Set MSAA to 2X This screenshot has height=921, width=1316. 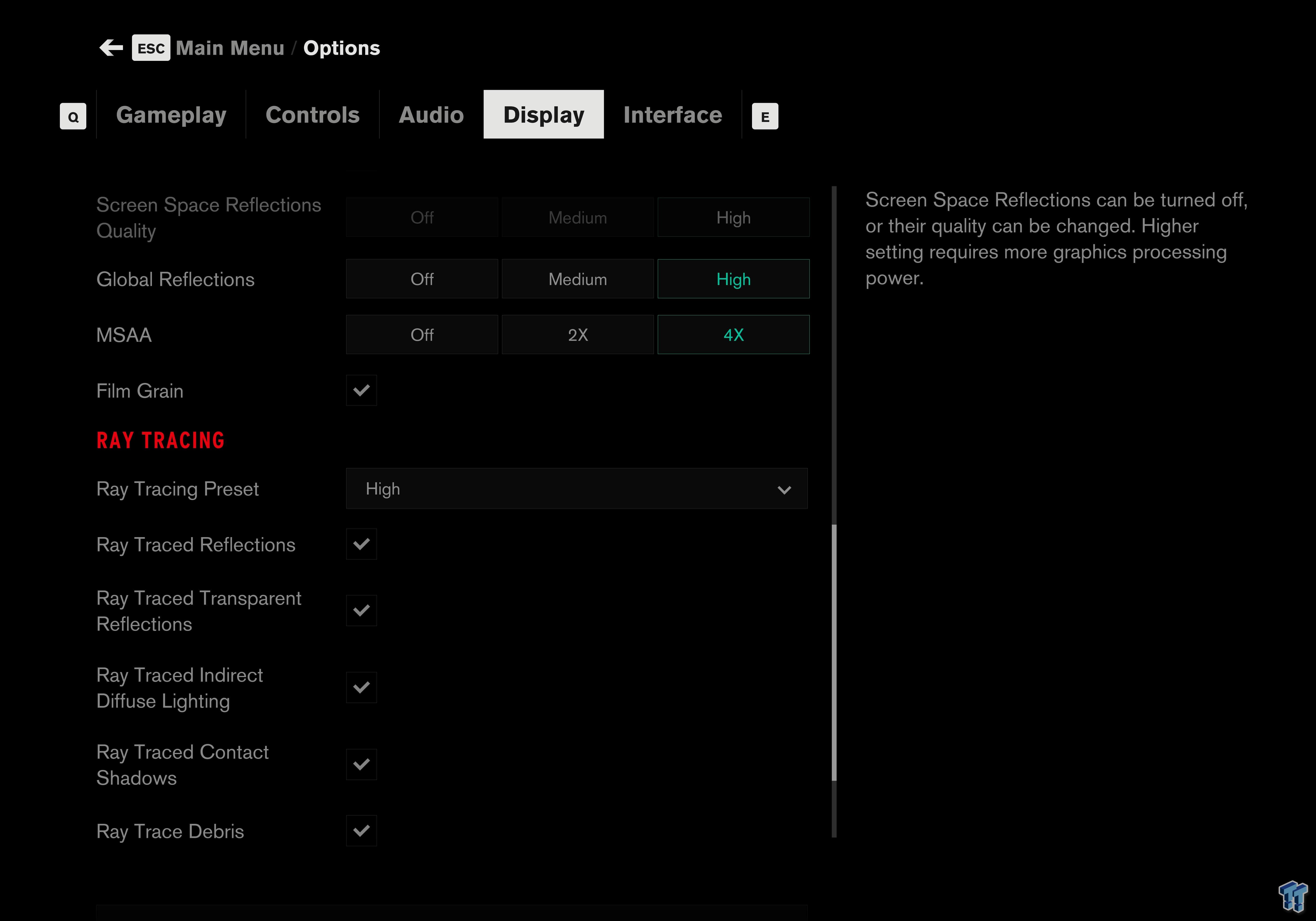point(578,334)
